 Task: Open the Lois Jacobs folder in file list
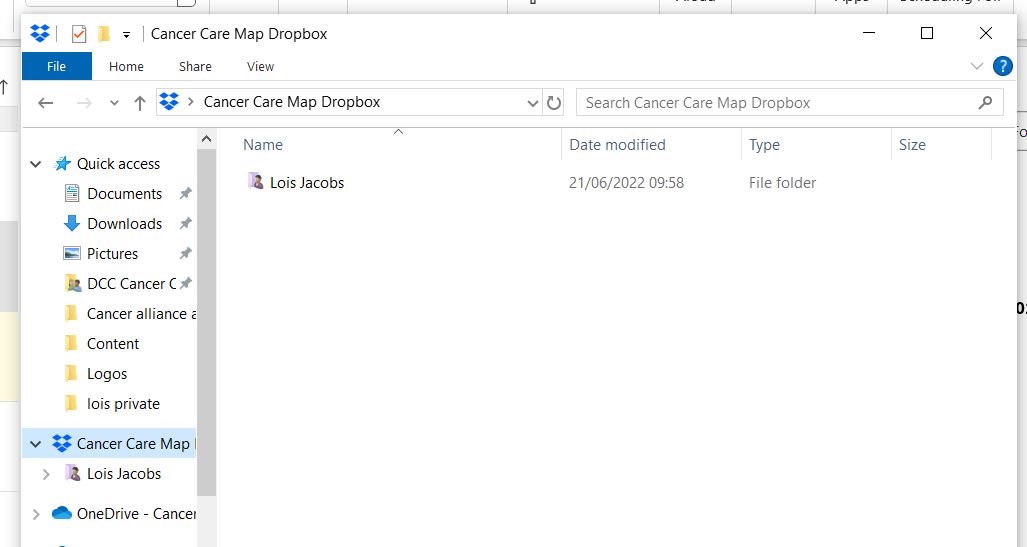[306, 183]
